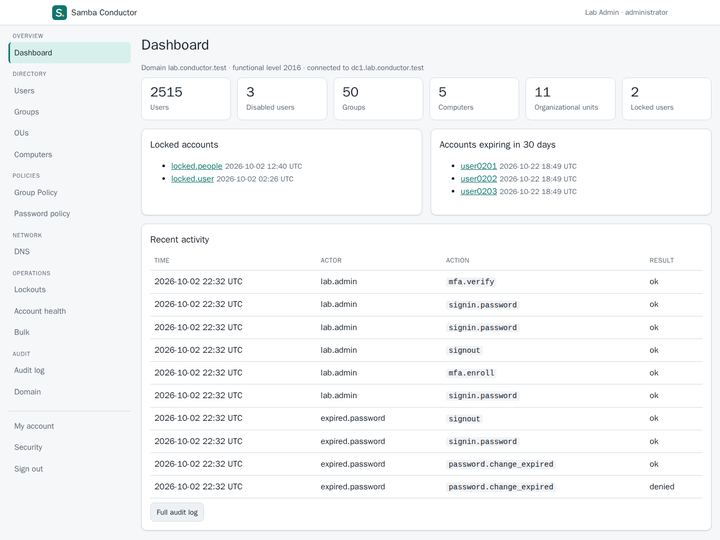Go to Users in the sidebar
Screen dimensions: 720x540
(x=24, y=91)
